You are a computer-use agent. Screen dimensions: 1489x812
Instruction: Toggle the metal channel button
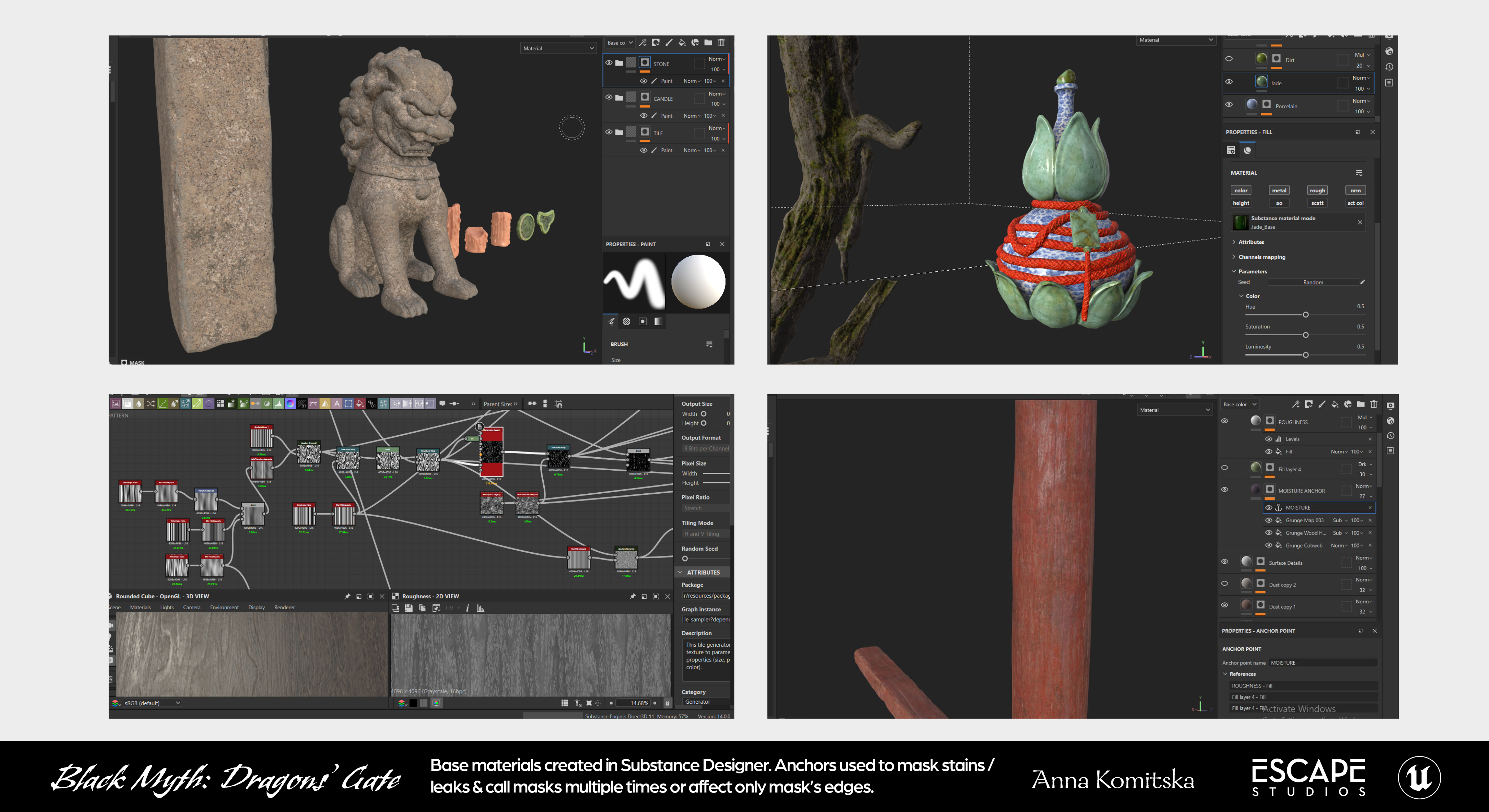pos(1279,190)
